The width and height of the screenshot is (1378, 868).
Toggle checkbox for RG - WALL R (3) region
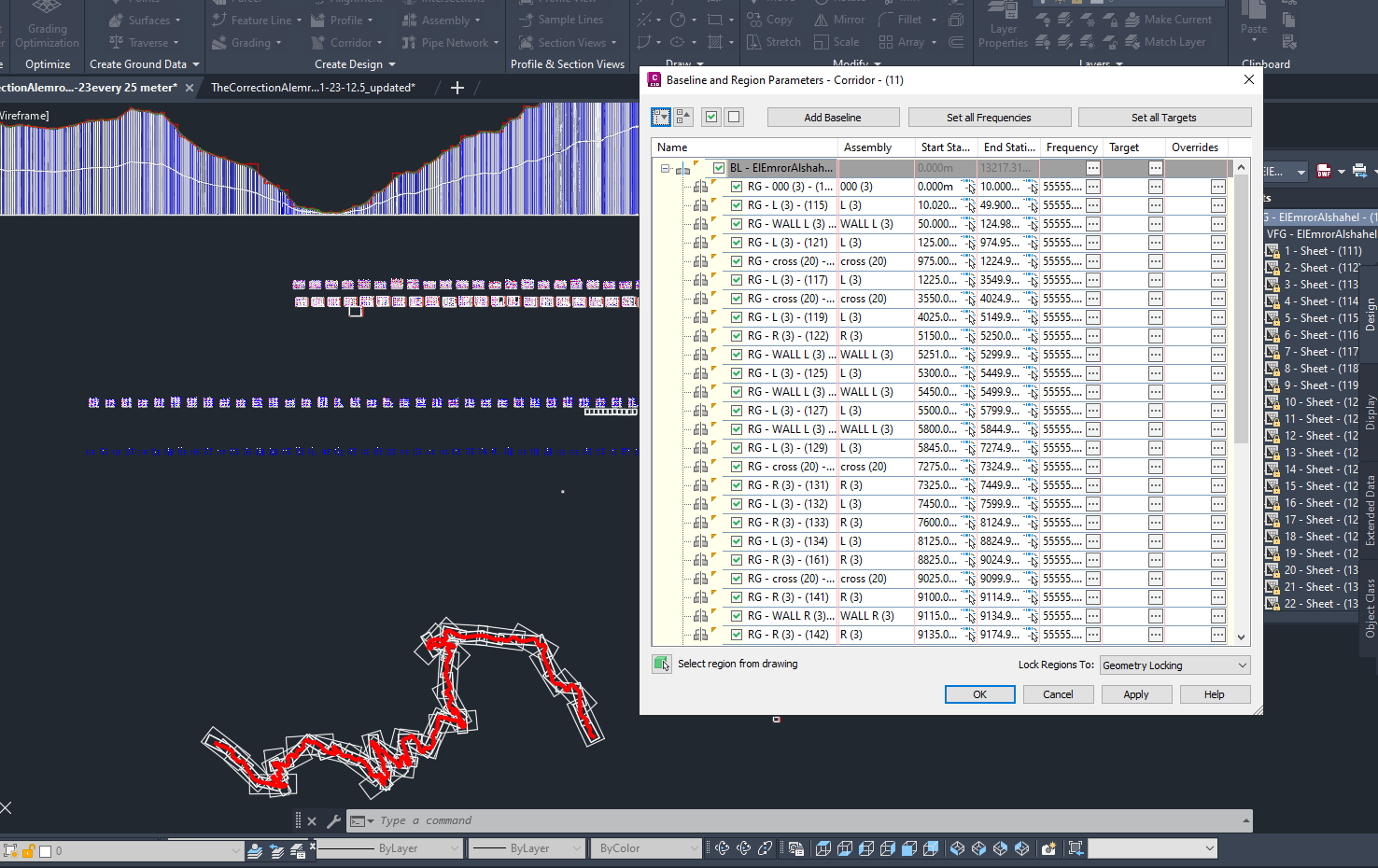coord(737,616)
